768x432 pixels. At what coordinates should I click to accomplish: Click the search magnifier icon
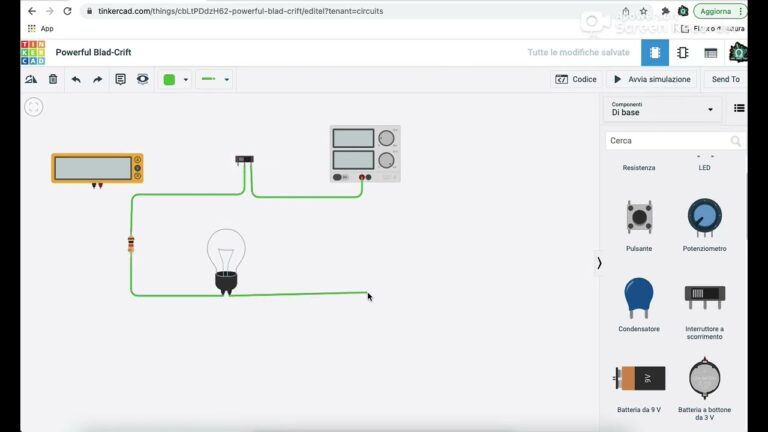tap(736, 141)
